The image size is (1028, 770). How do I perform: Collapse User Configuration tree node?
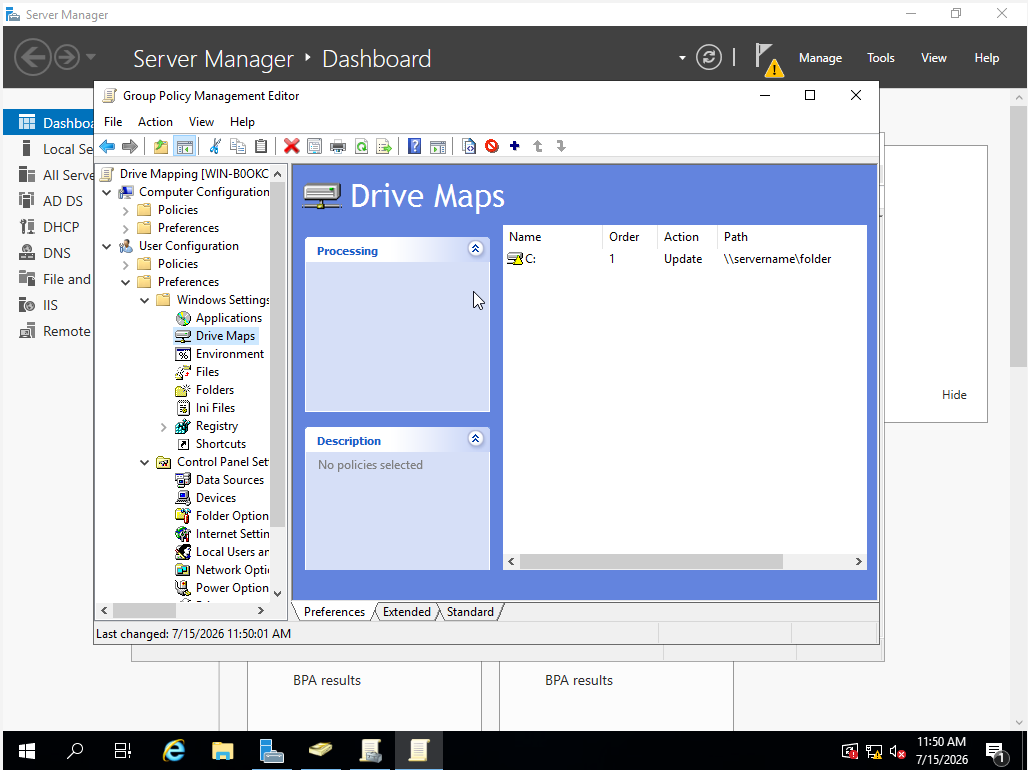coord(107,246)
